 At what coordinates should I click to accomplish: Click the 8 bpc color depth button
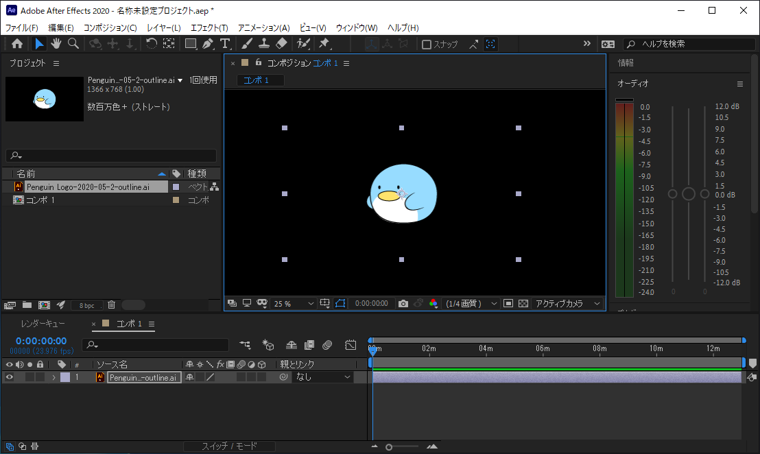coord(87,305)
